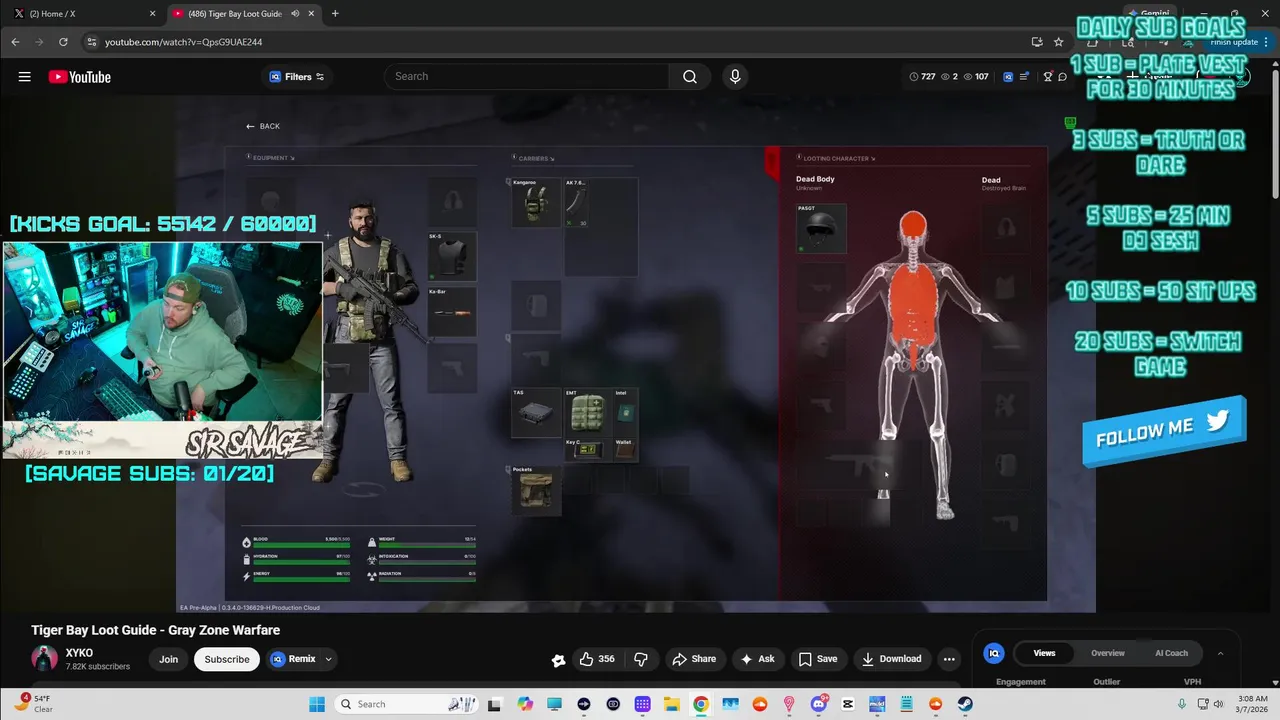This screenshot has width=1280, height=720.
Task: Collapse the vidIQ stats panel chevron
Action: pyautogui.click(x=1220, y=653)
